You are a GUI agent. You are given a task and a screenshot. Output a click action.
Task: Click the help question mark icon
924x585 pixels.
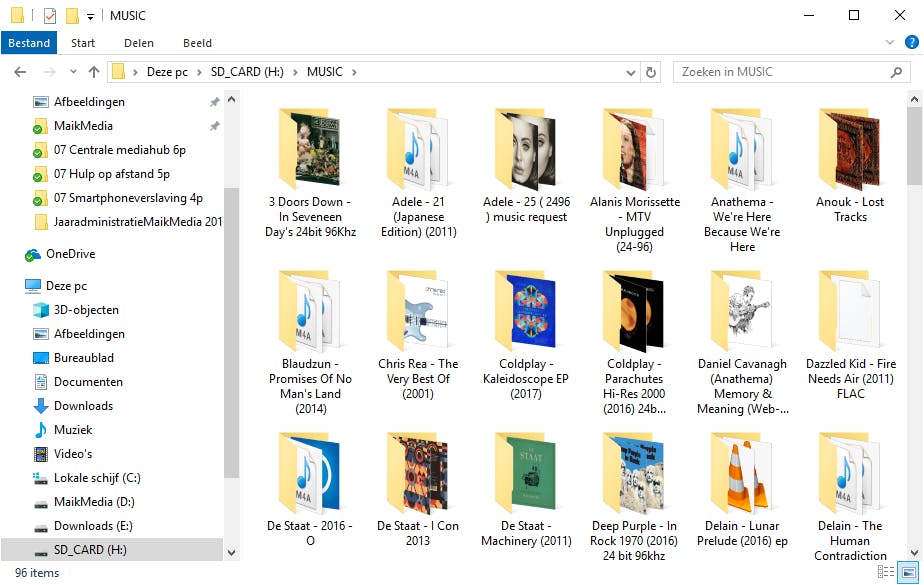[912, 42]
